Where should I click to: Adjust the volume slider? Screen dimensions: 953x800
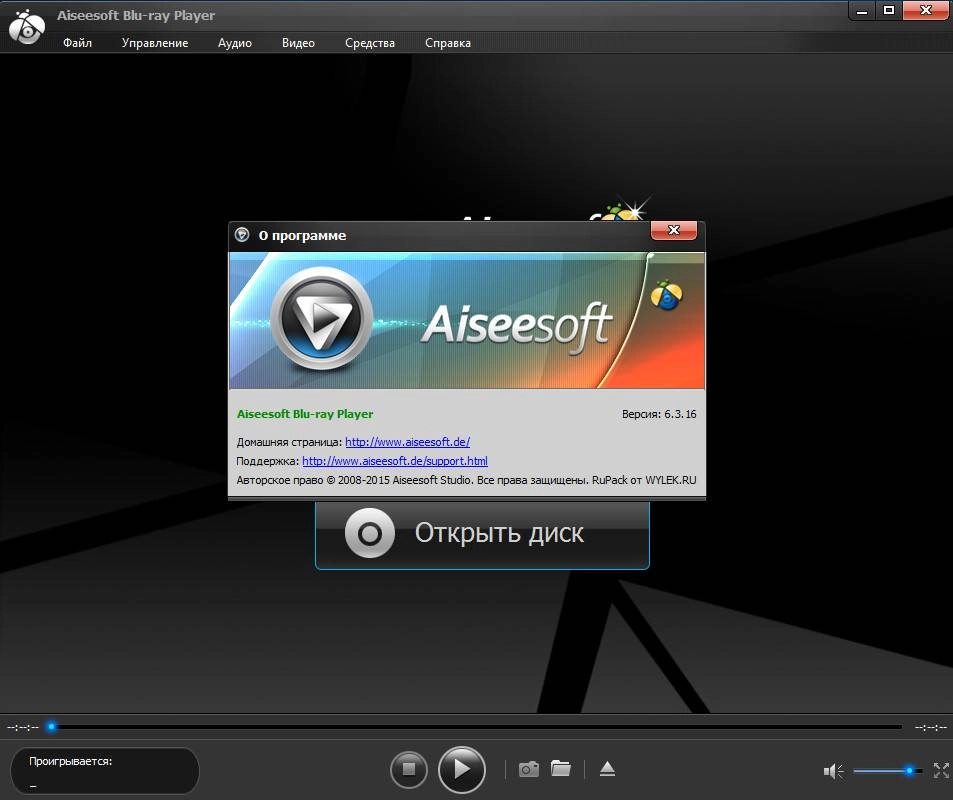pyautogui.click(x=887, y=771)
